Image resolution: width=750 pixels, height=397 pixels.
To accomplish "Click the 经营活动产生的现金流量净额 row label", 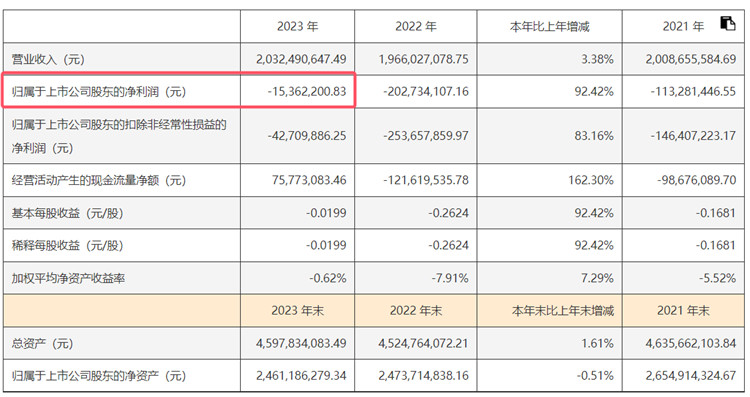I will point(99,180).
